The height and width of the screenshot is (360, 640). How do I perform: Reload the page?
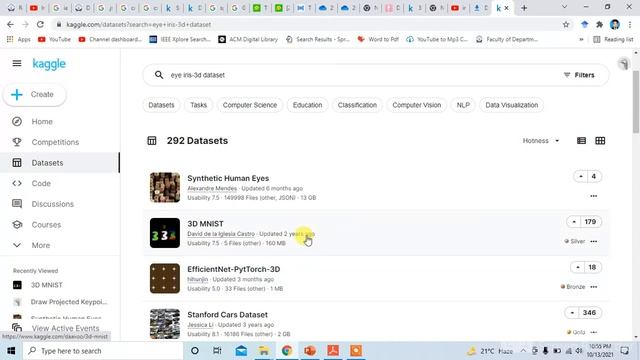[40, 24]
